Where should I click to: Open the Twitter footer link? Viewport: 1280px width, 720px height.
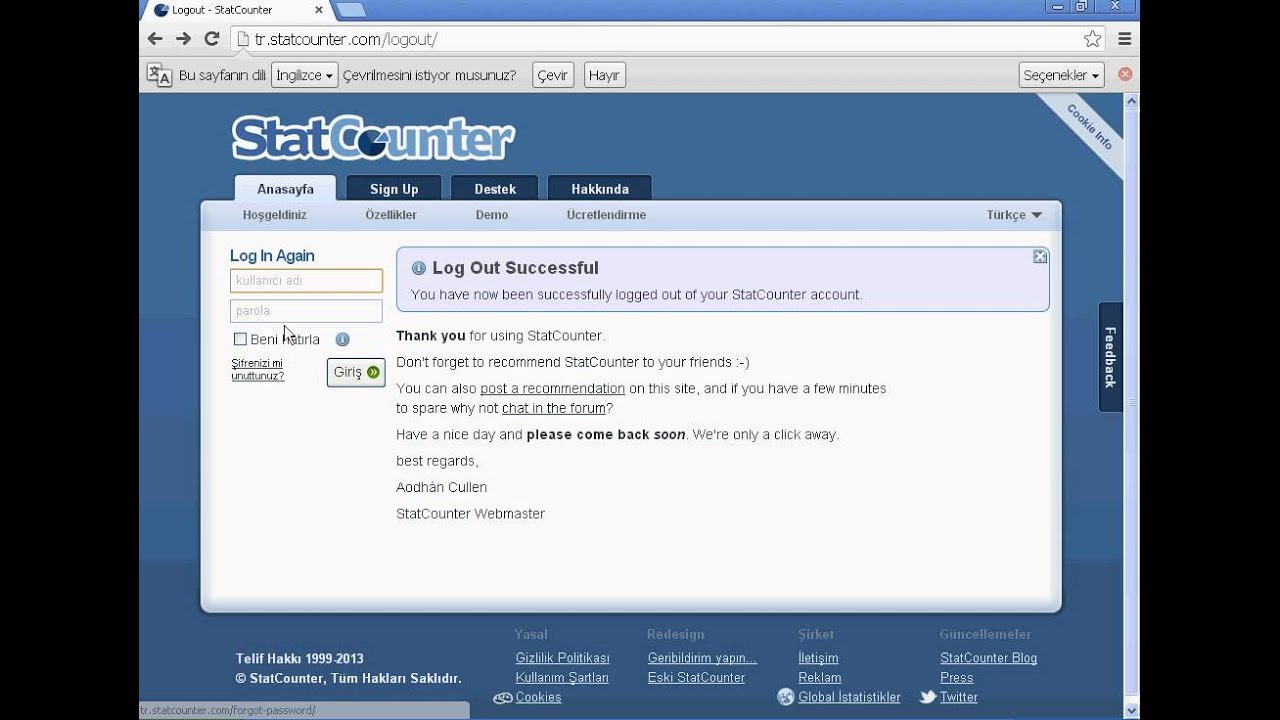click(x=958, y=697)
